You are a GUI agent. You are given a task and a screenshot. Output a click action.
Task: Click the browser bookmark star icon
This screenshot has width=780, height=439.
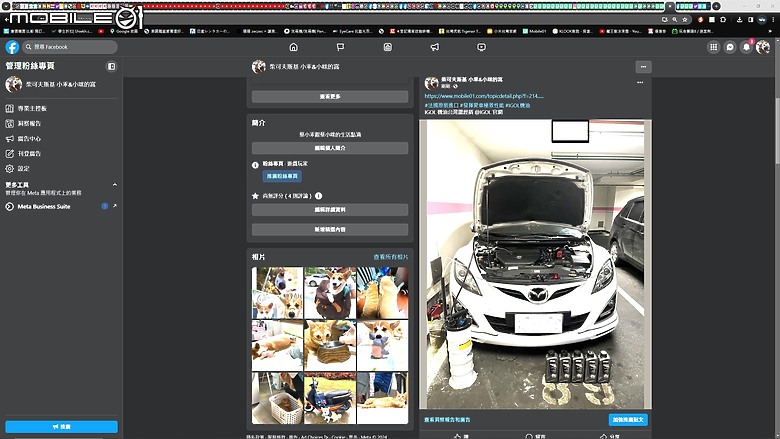(x=685, y=19)
